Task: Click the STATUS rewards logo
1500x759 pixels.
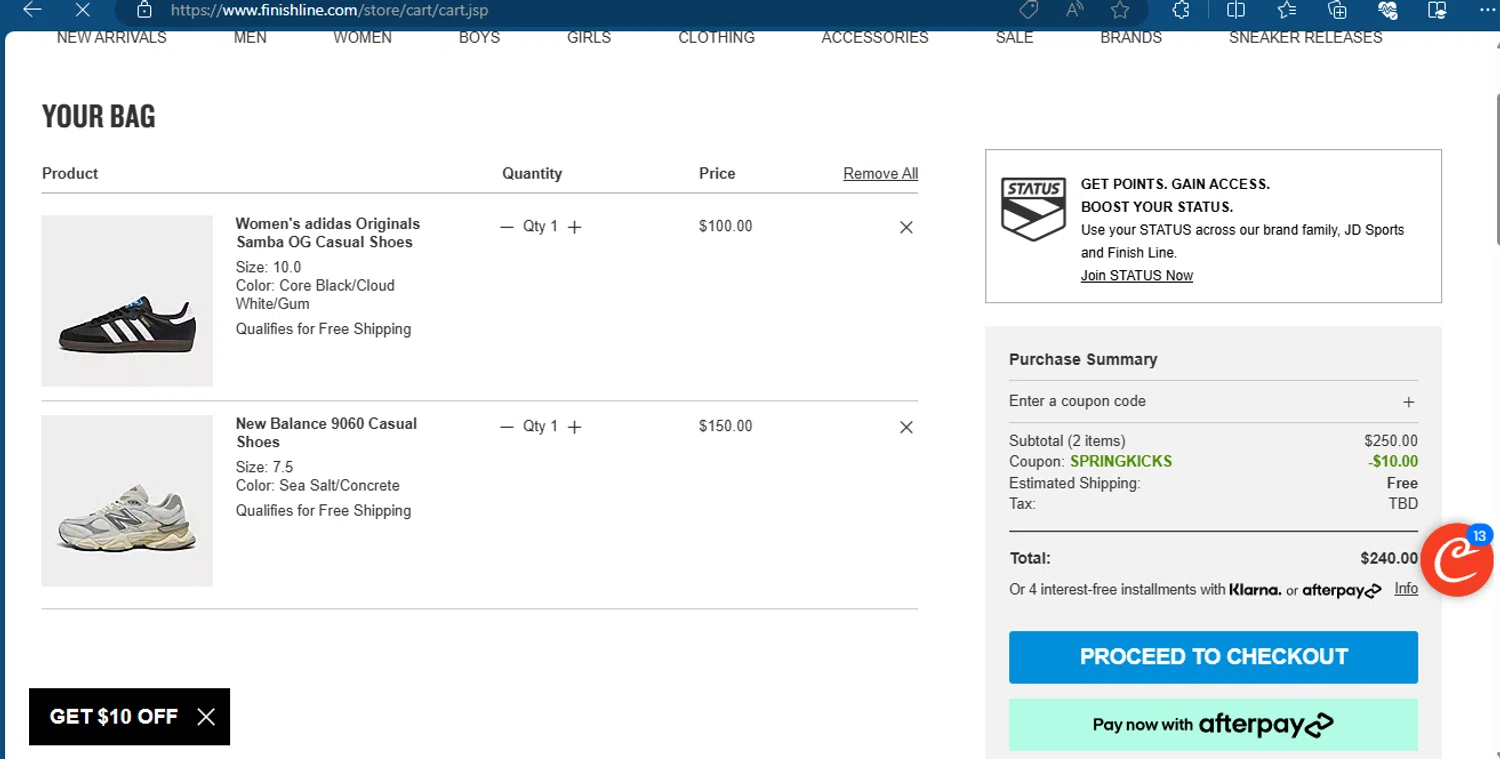Action: [1034, 209]
